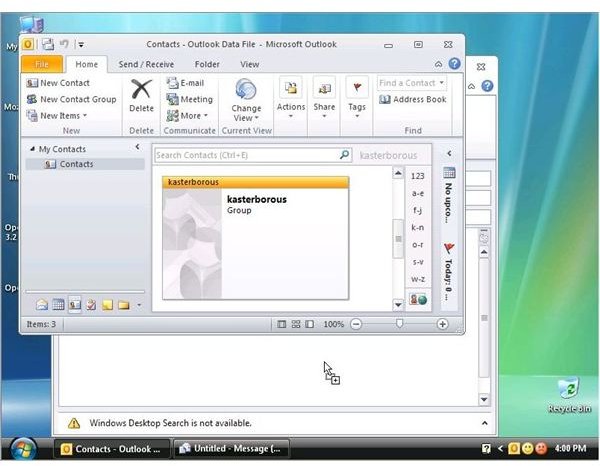The width and height of the screenshot is (600, 466).
Task: Minimize the navigation pane
Action: [137, 147]
